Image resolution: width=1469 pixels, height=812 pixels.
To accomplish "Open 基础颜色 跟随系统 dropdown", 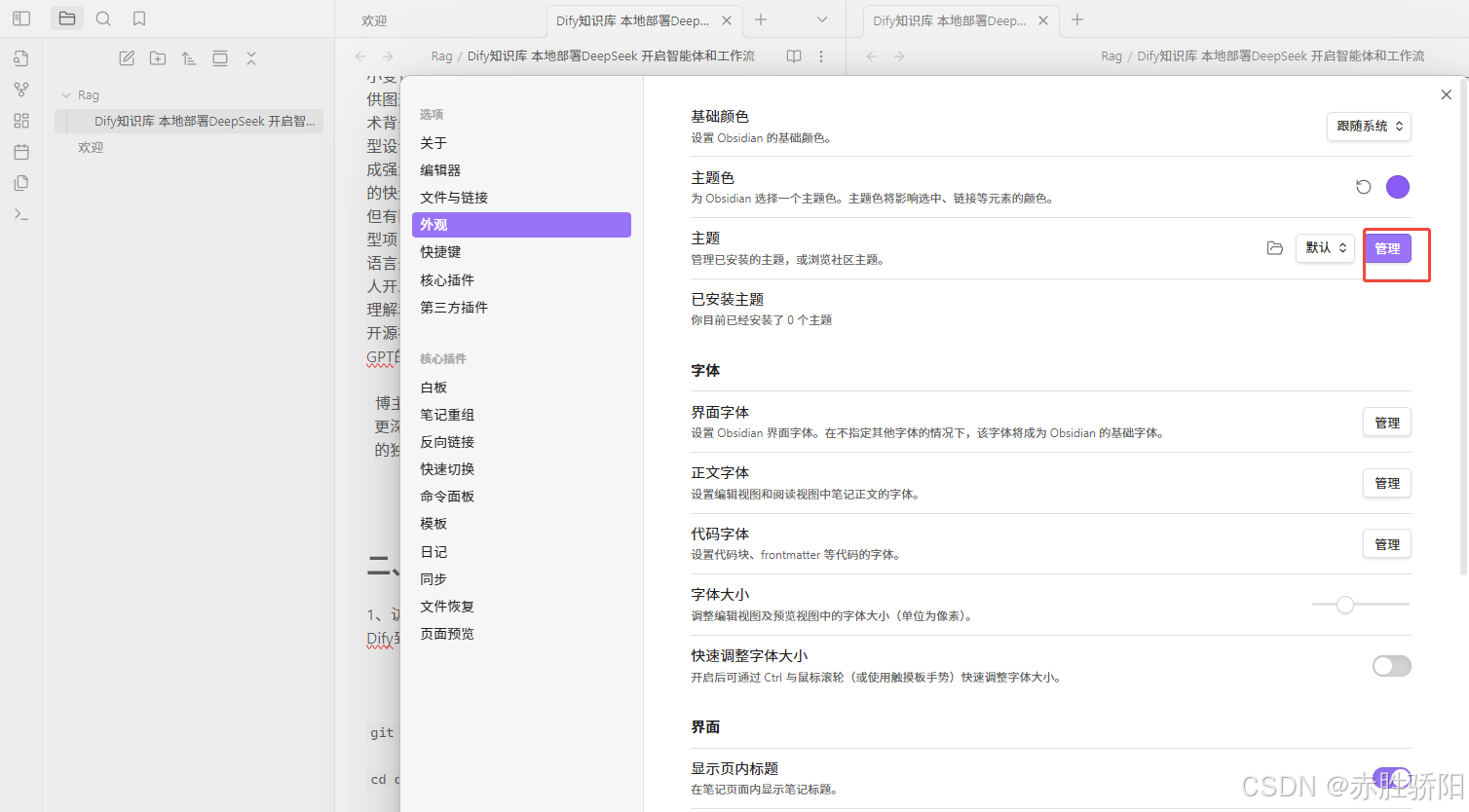I will pos(1369,127).
